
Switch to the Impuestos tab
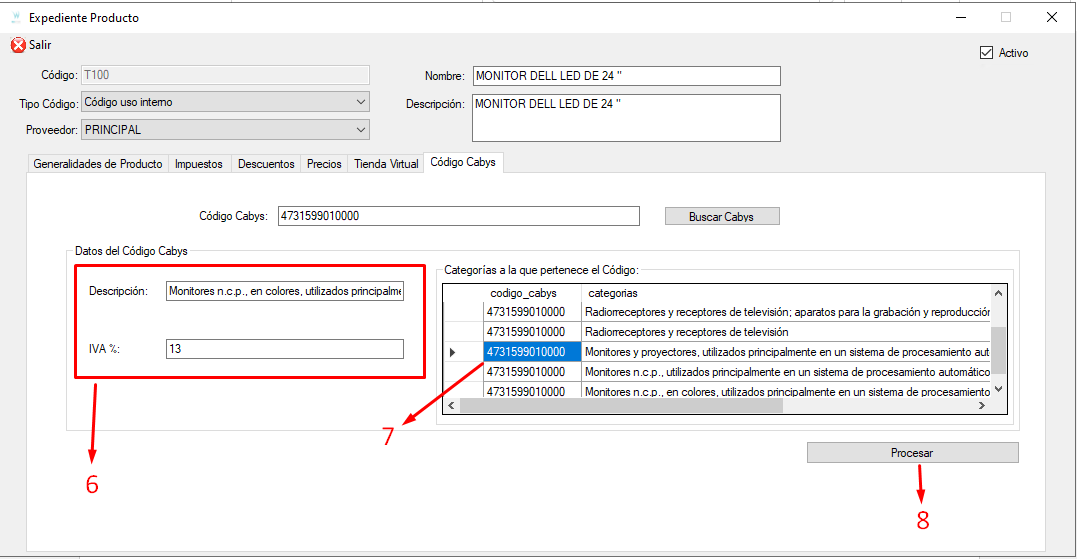(x=199, y=164)
